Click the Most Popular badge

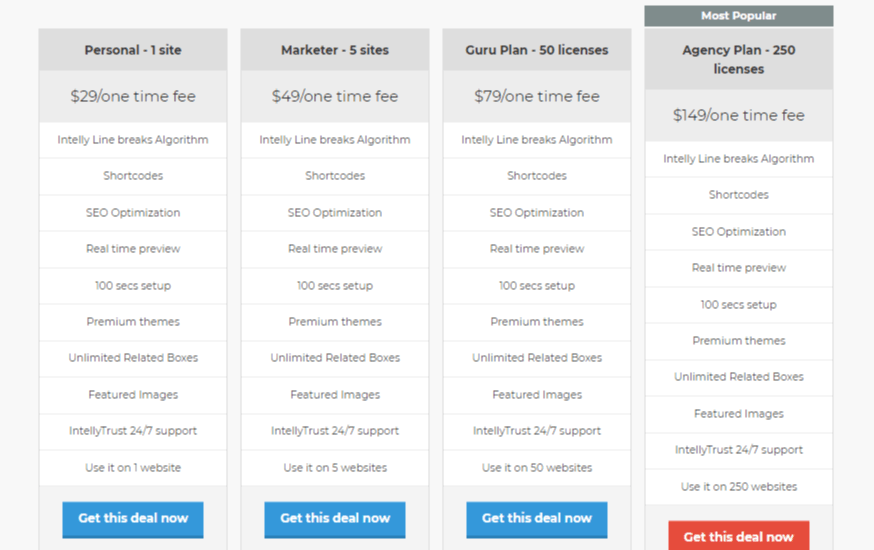click(x=739, y=16)
